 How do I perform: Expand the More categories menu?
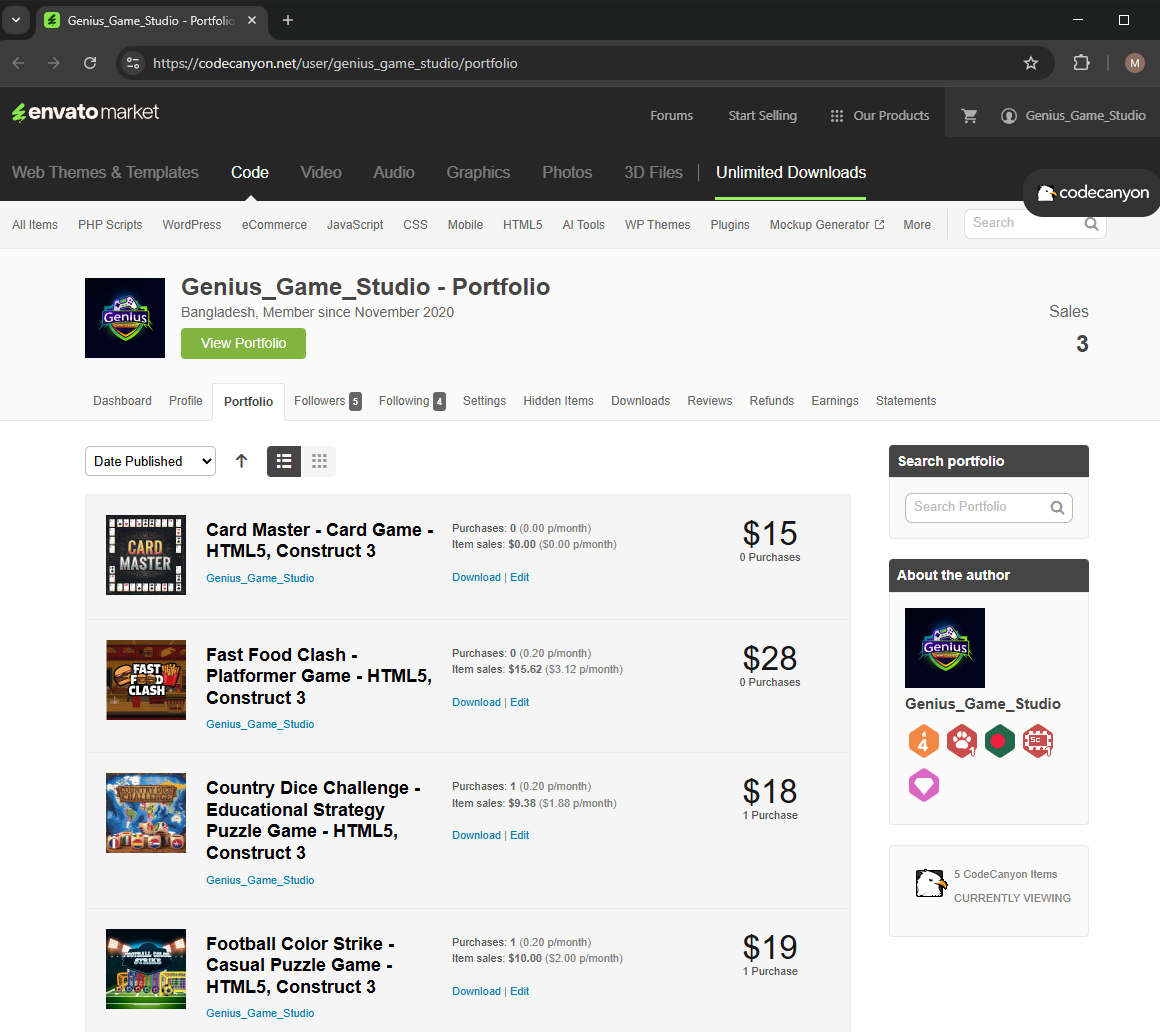click(x=916, y=224)
